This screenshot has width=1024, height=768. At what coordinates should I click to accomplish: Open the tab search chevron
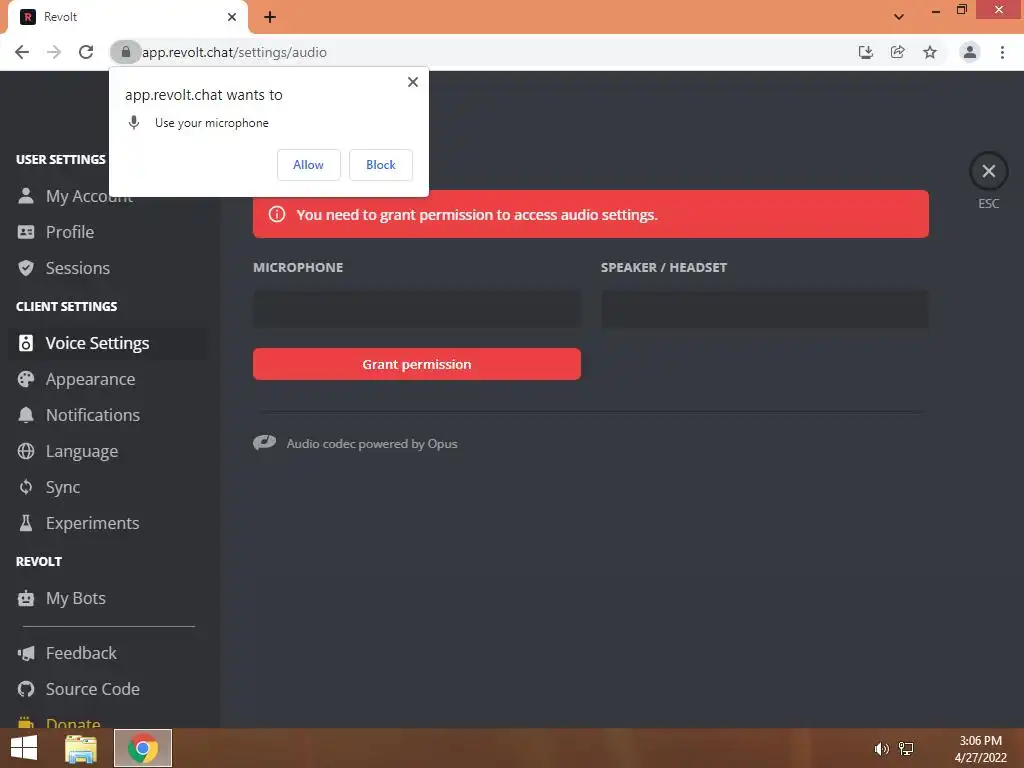click(x=899, y=17)
